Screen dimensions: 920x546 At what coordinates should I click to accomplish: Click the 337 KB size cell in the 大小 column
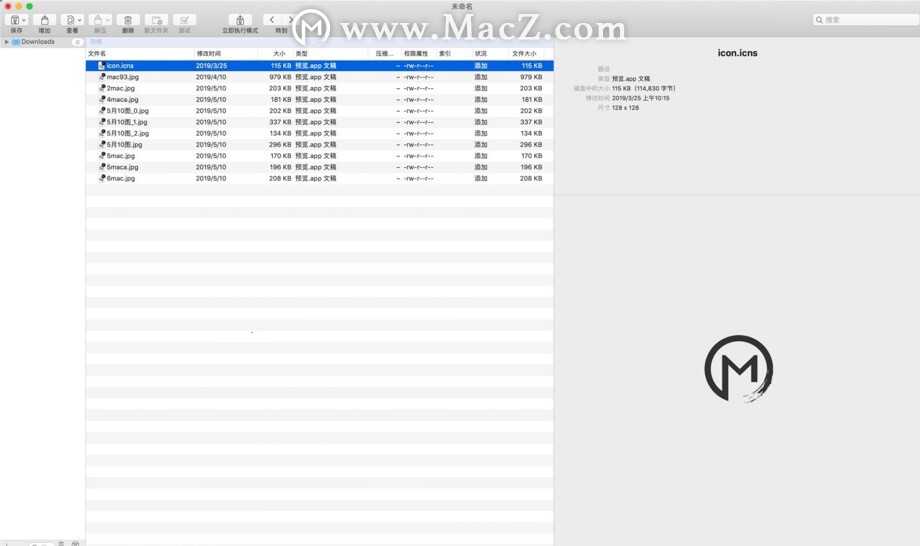click(280, 122)
